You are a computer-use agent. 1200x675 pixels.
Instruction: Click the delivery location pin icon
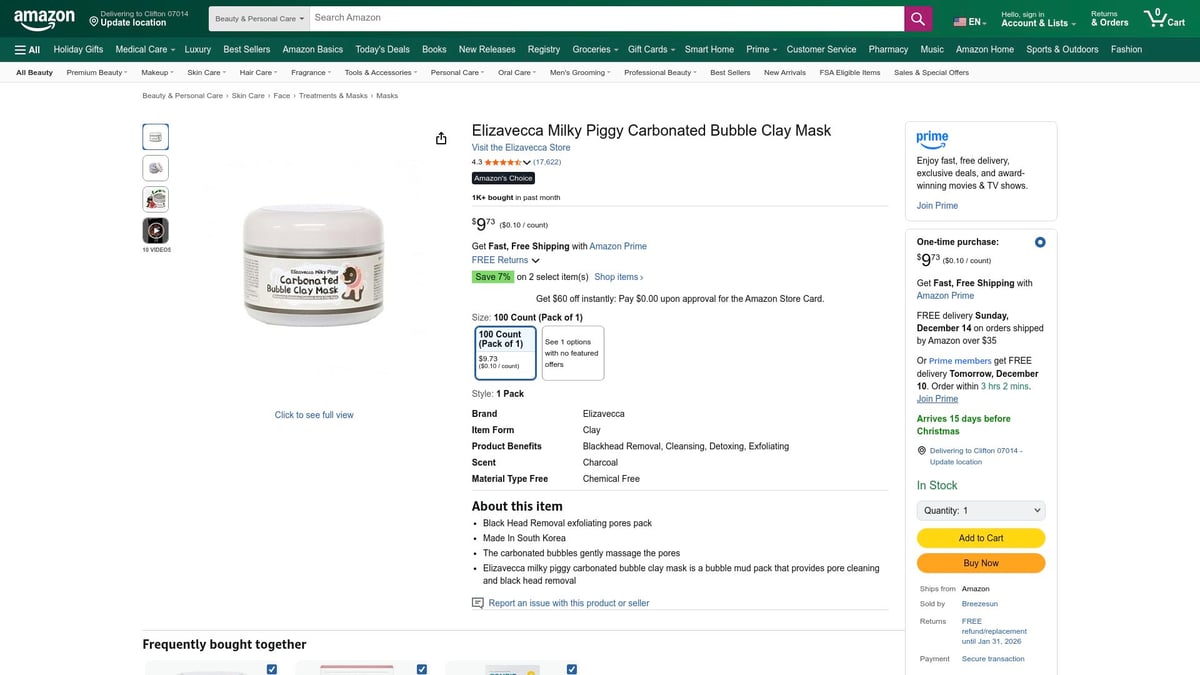921,450
